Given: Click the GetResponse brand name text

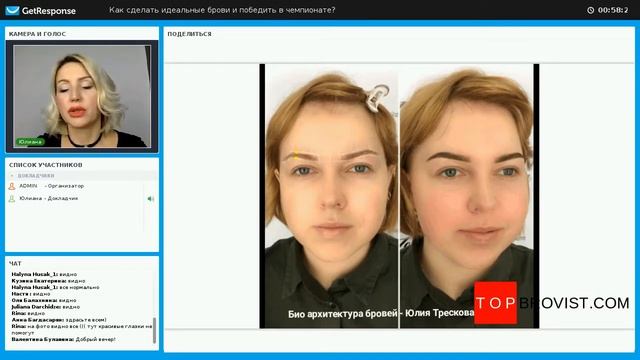Looking at the screenshot, I should 49,11.
